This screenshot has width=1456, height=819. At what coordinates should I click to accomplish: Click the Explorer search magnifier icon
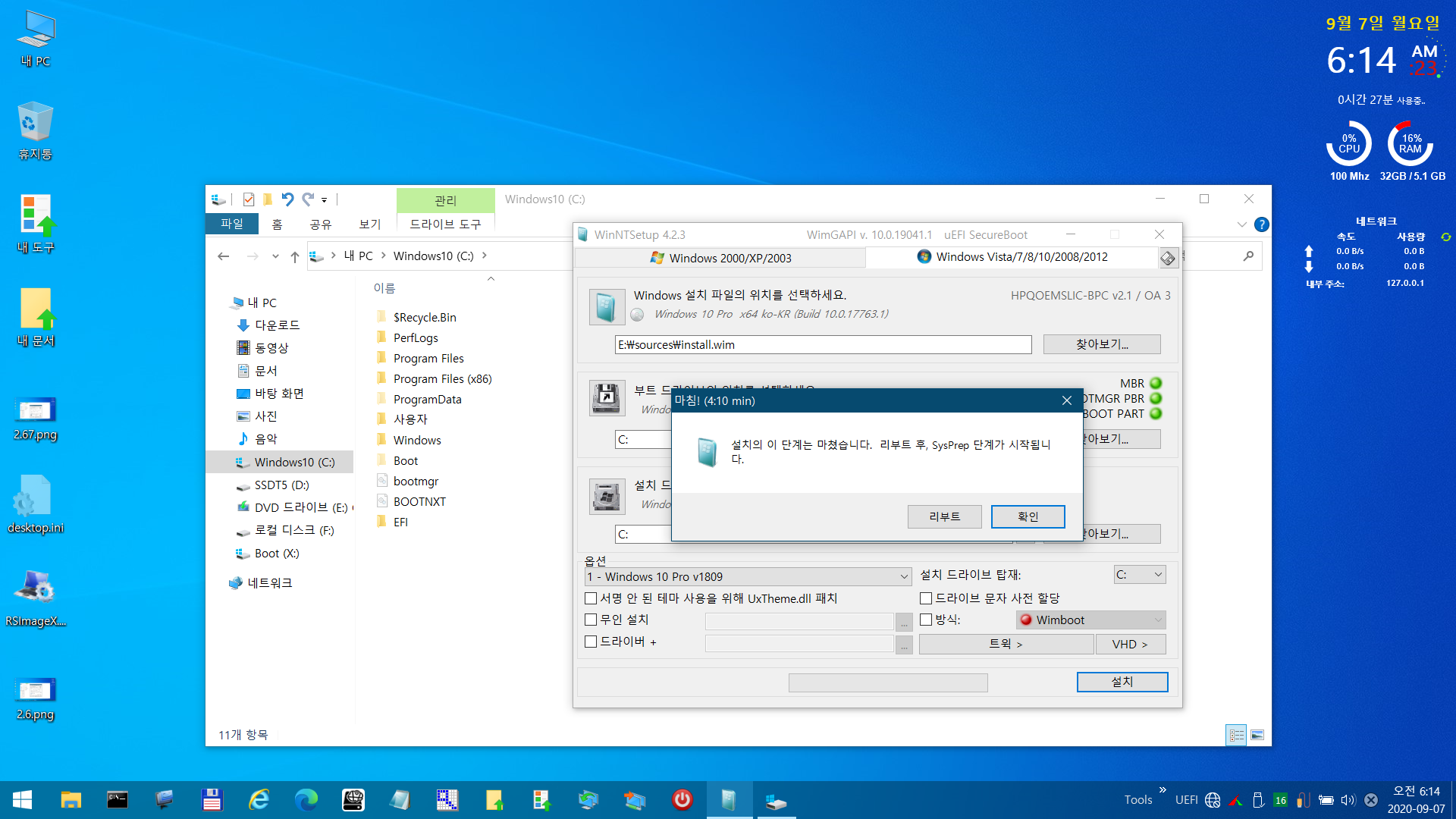(1248, 256)
